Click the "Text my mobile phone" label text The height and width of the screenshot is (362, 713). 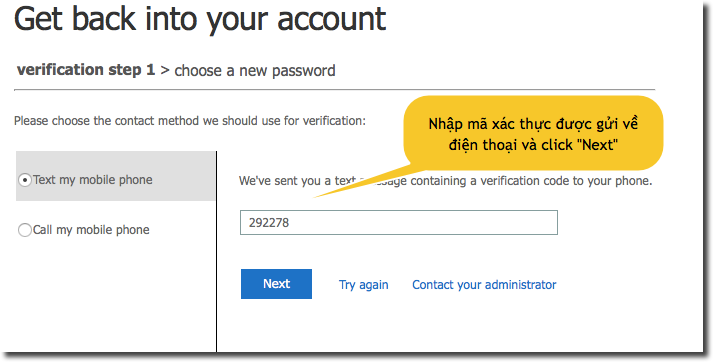(93, 180)
